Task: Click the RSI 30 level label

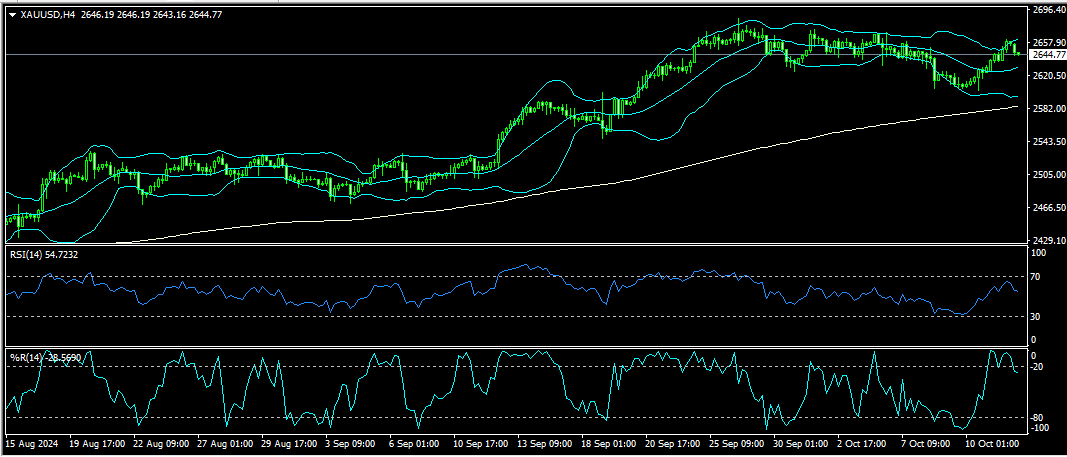Action: pyautogui.click(x=1035, y=317)
